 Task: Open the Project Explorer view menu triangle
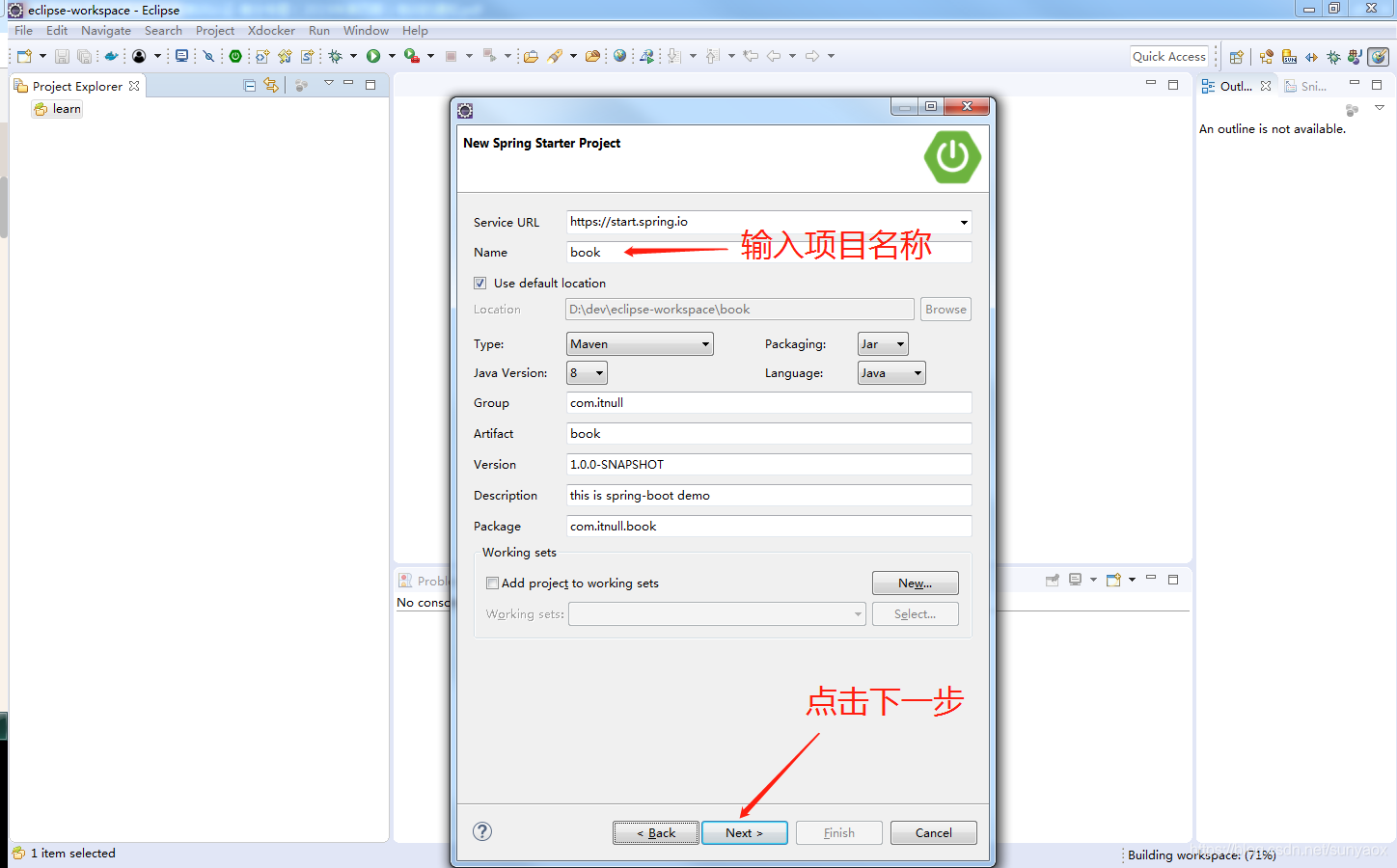tap(328, 84)
